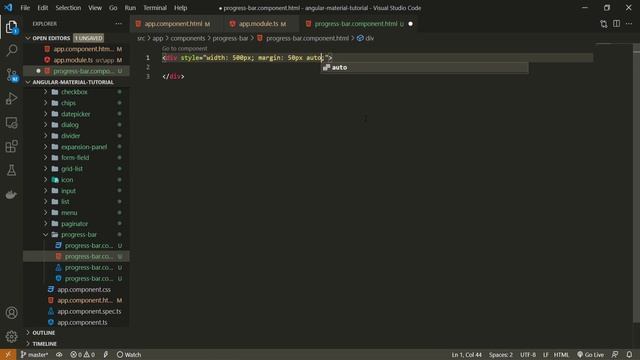Expand the datepicker folder

46,114
